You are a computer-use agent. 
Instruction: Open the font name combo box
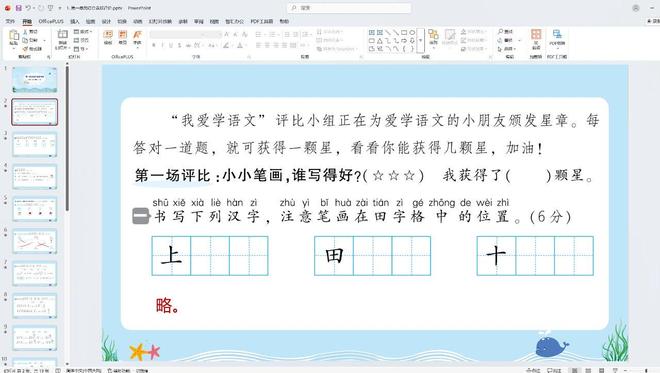(x=176, y=35)
